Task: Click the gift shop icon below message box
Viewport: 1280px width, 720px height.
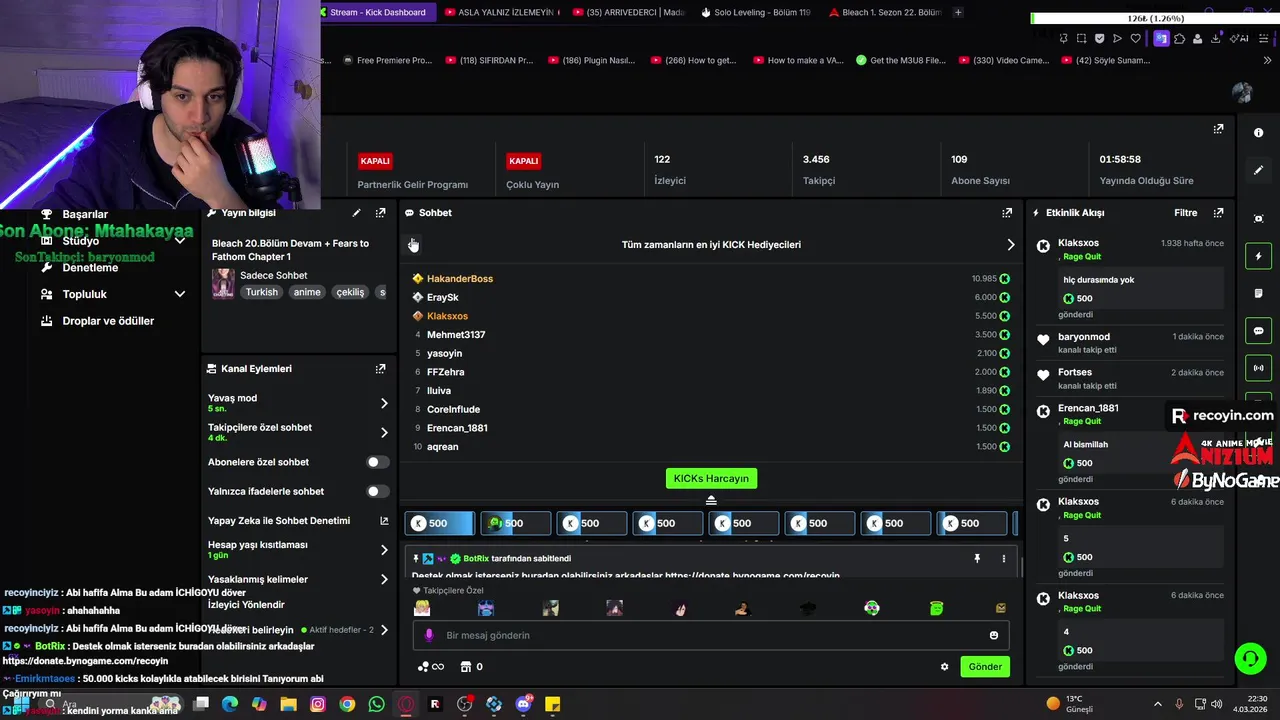Action: pyautogui.click(x=465, y=667)
